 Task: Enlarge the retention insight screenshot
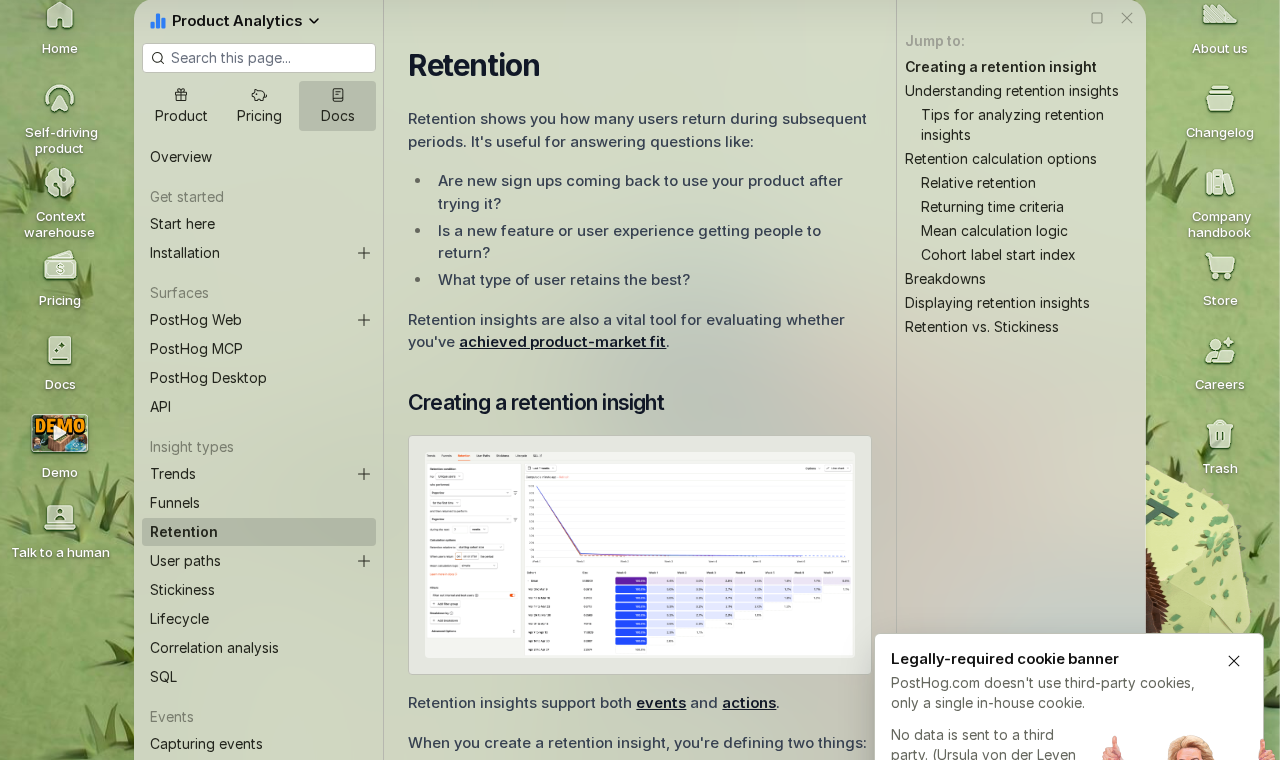point(640,555)
